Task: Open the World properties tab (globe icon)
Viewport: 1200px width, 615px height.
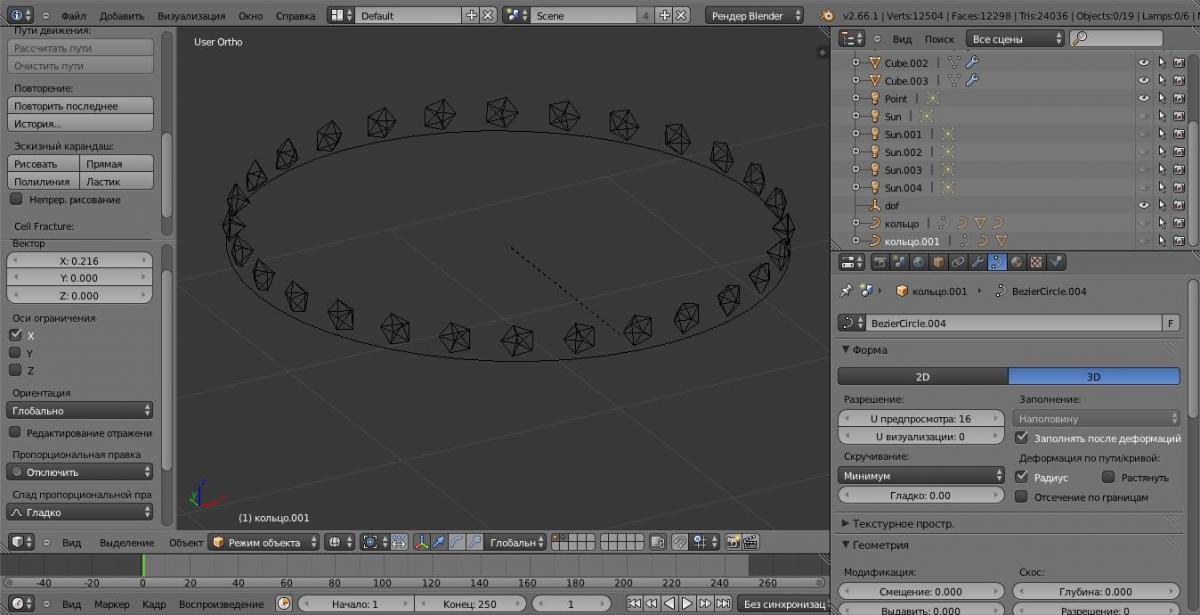Action: click(x=919, y=262)
